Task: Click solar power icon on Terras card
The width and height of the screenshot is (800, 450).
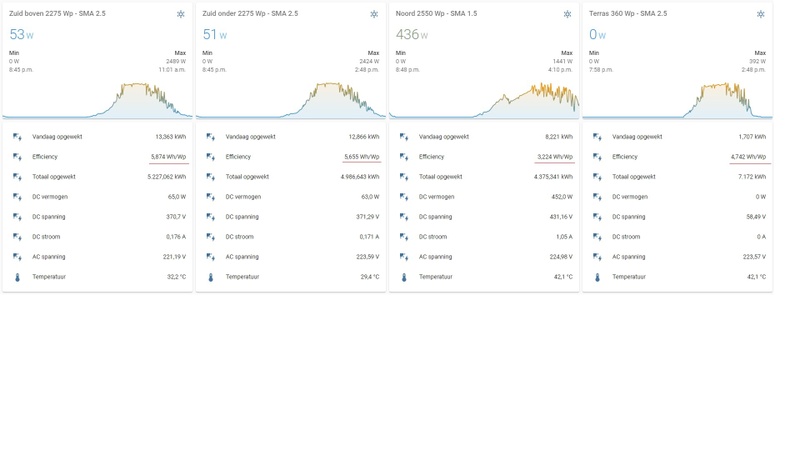Action: [x=760, y=14]
